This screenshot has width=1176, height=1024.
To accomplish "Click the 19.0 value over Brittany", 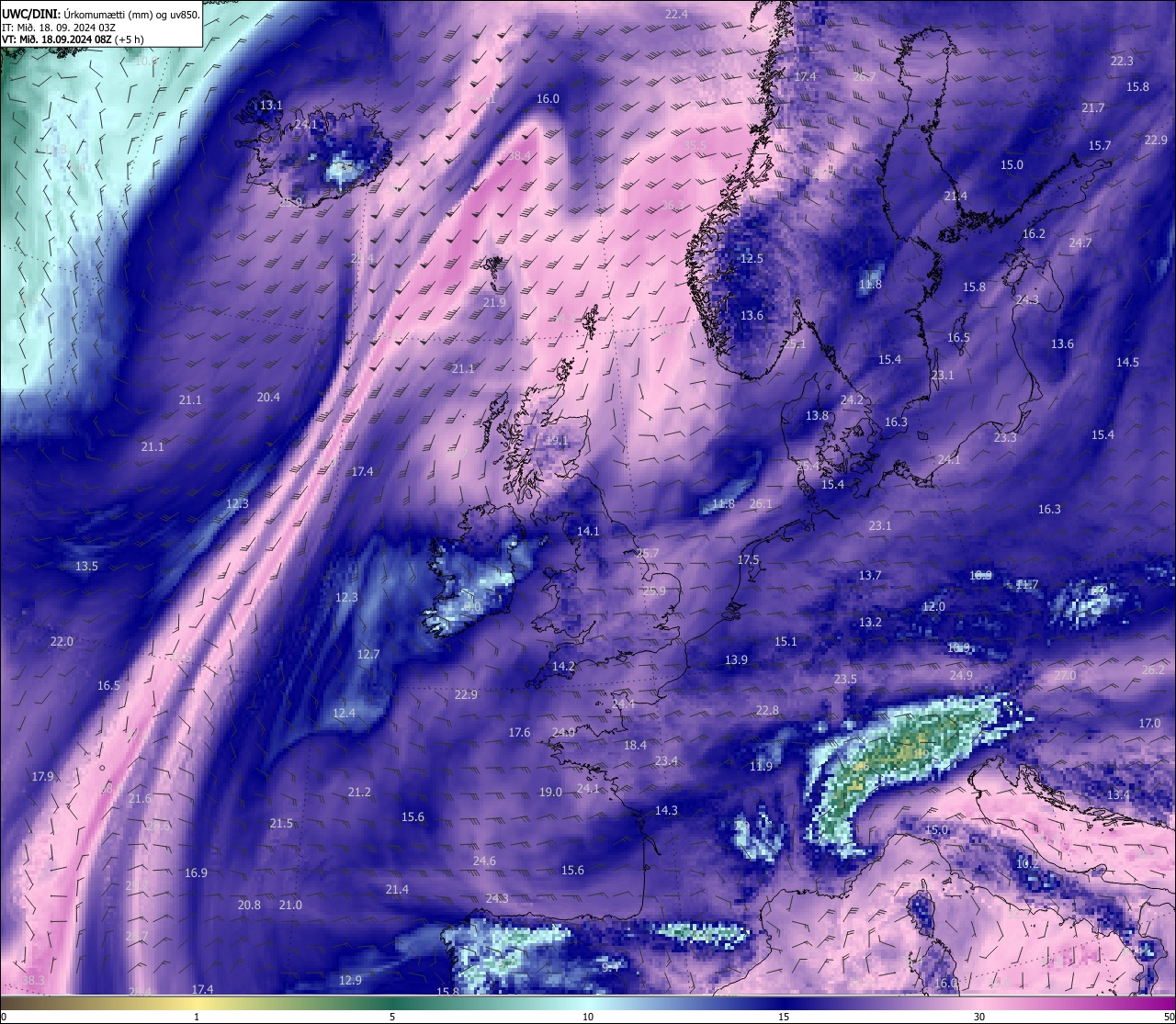I will coord(550,793).
